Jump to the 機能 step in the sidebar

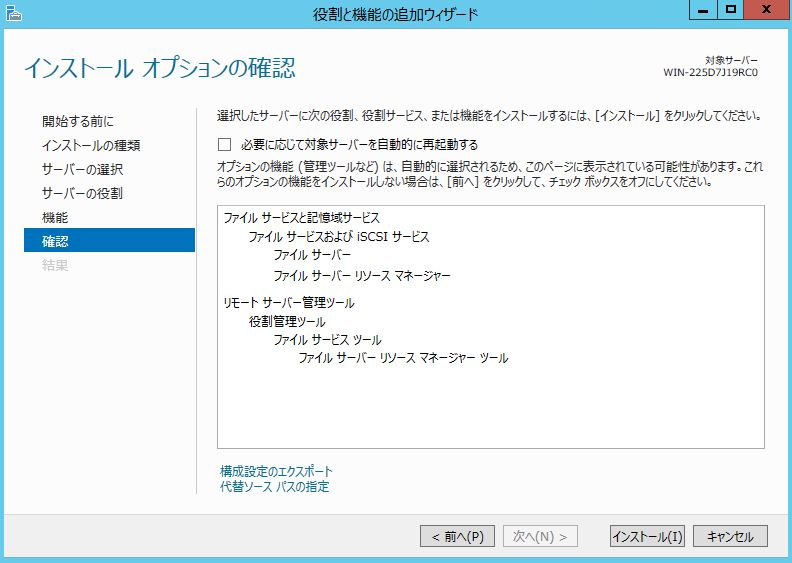pyautogui.click(x=55, y=217)
